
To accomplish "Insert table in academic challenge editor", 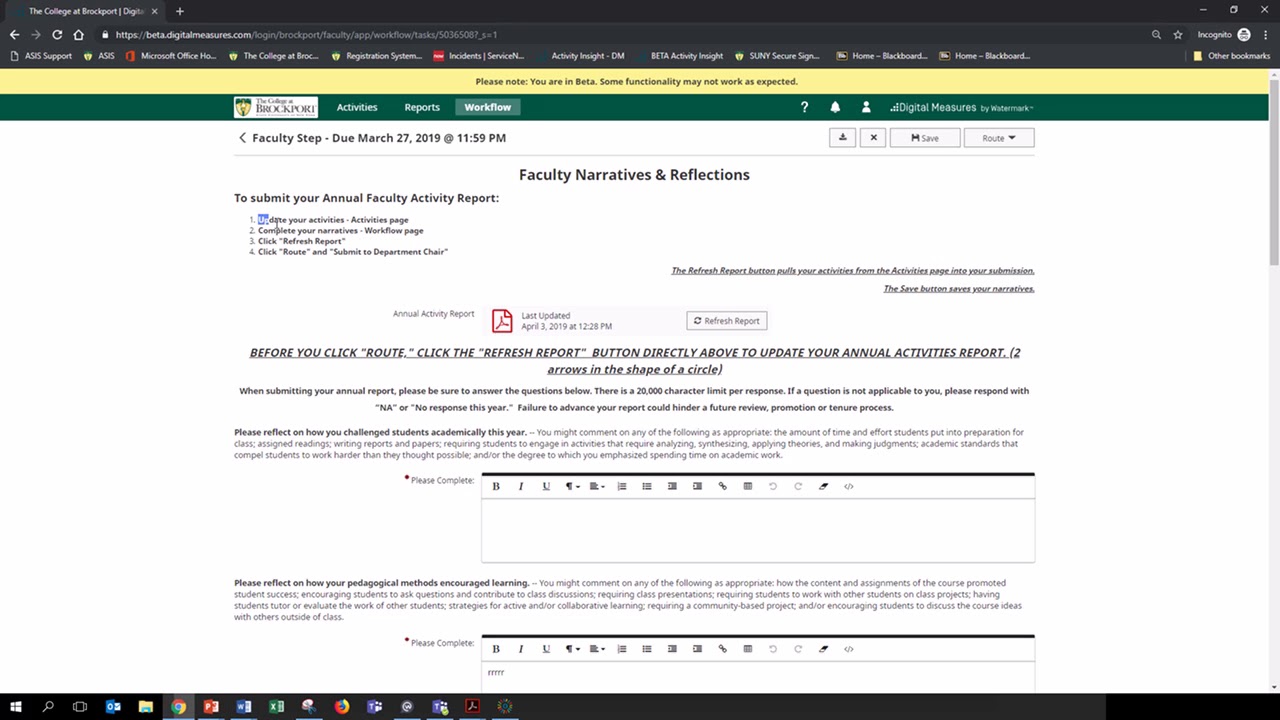I will pos(748,486).
